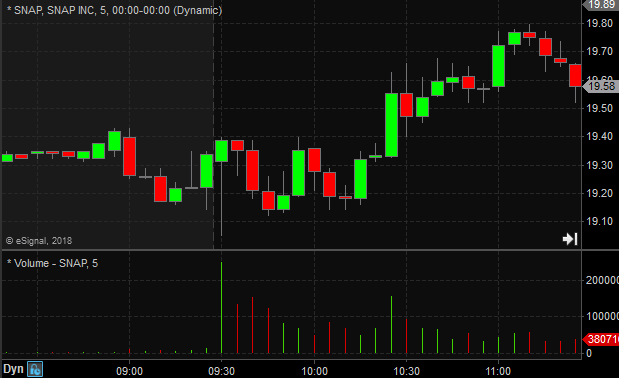Click the Dyn interval label

tap(13, 370)
